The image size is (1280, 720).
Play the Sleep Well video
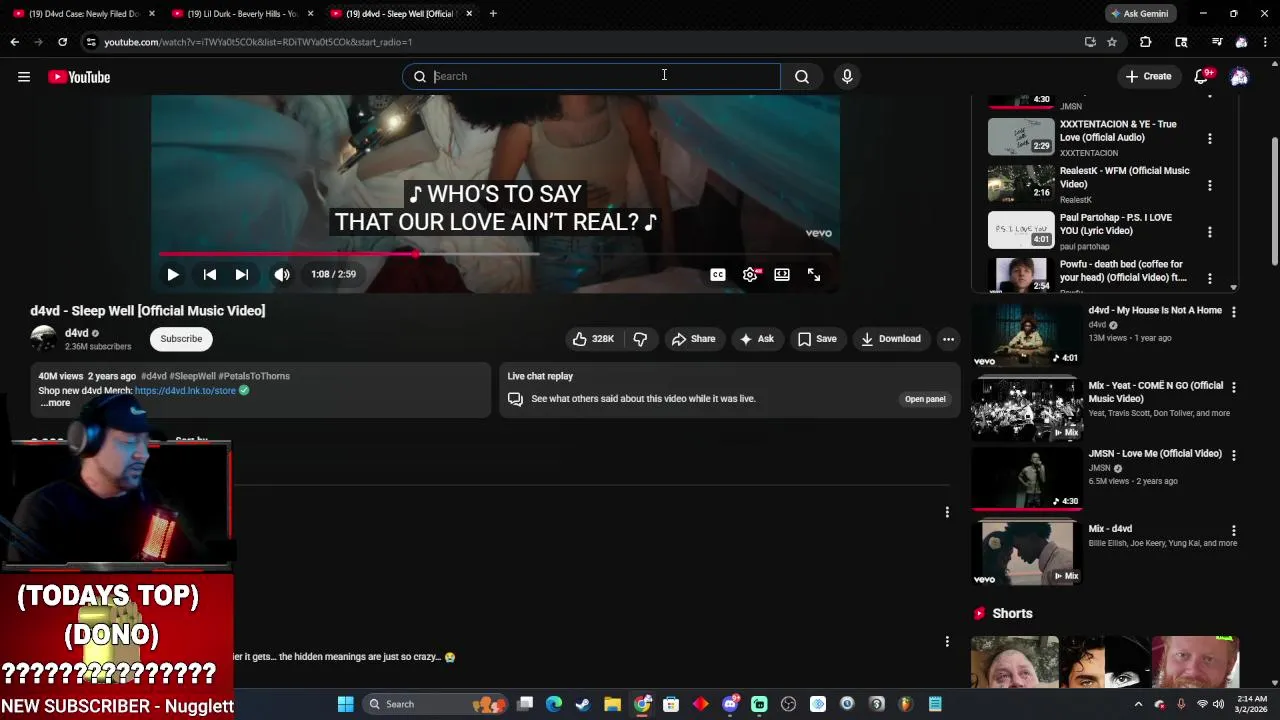(x=173, y=274)
